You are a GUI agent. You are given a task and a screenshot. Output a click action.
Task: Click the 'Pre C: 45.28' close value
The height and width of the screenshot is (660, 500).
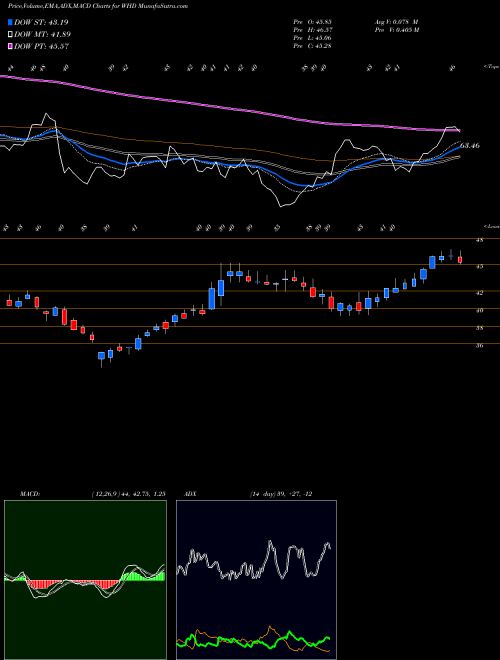click(312, 46)
